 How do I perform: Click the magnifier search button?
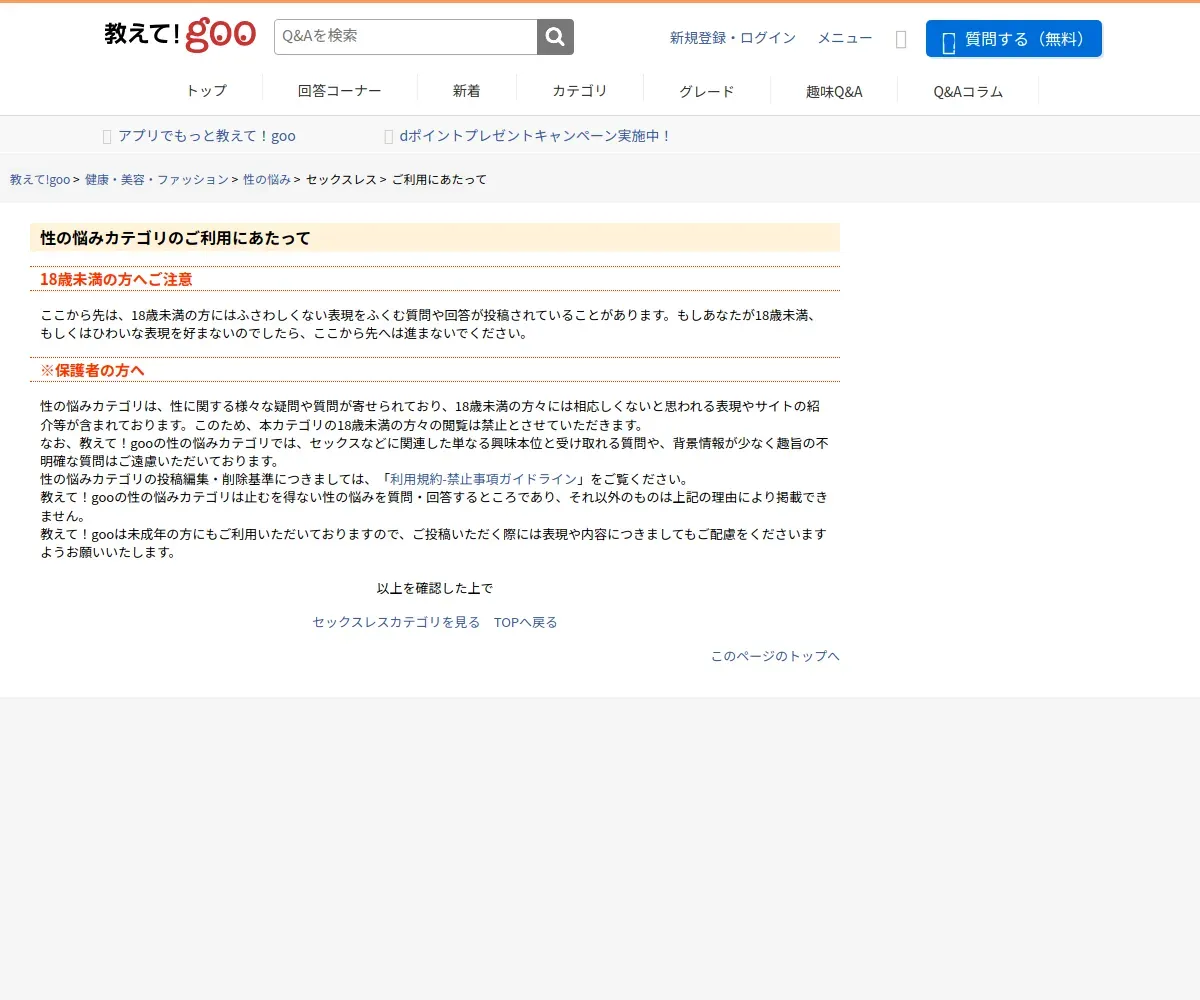(x=556, y=37)
